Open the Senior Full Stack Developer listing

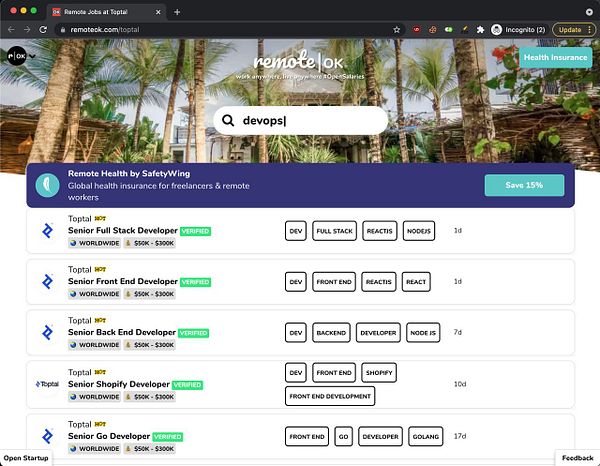pos(122,230)
